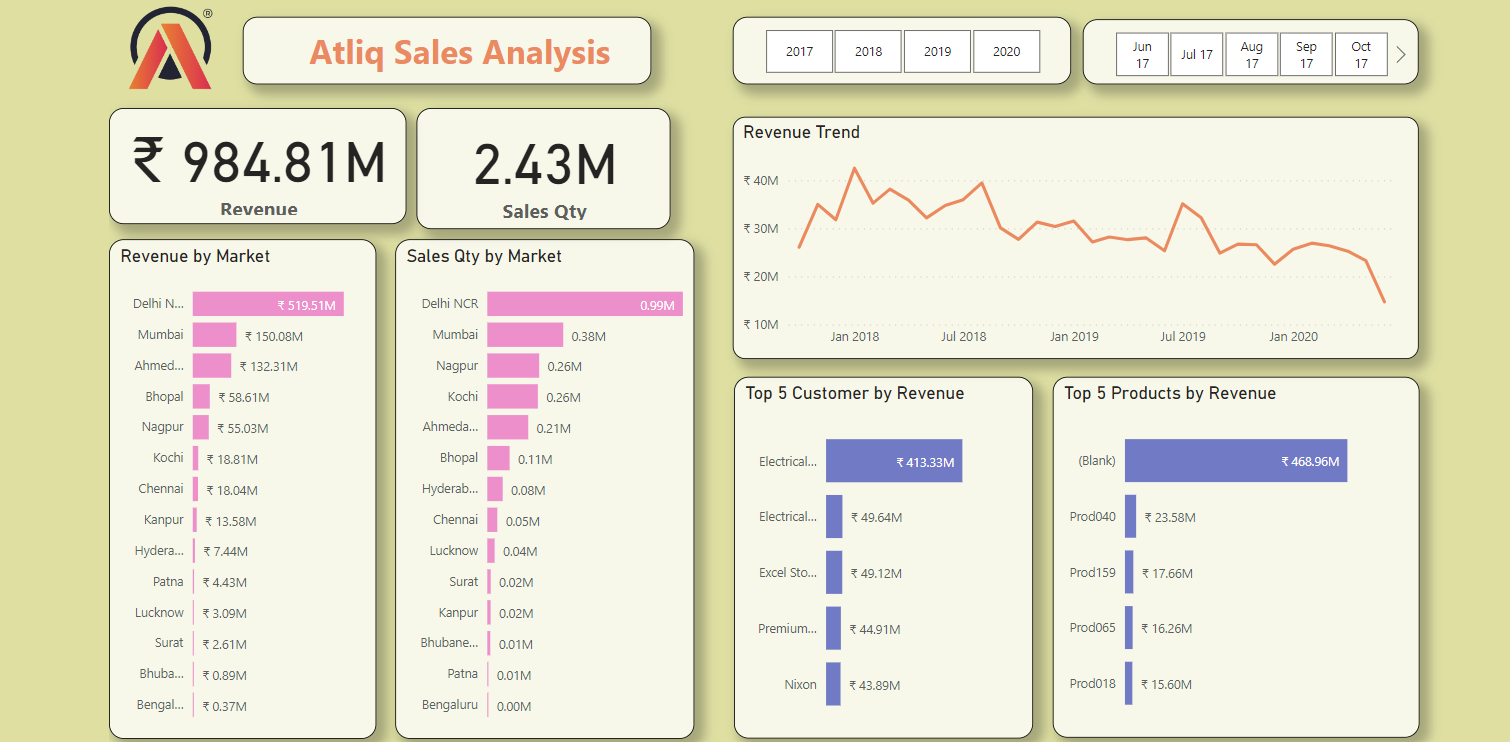Filter by 2019 year tile

937,51
